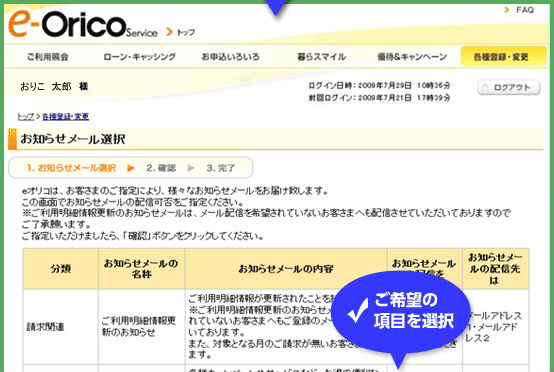554x372 pixels.
Task: Click the トップ breadcrumb link
Action: (26, 117)
